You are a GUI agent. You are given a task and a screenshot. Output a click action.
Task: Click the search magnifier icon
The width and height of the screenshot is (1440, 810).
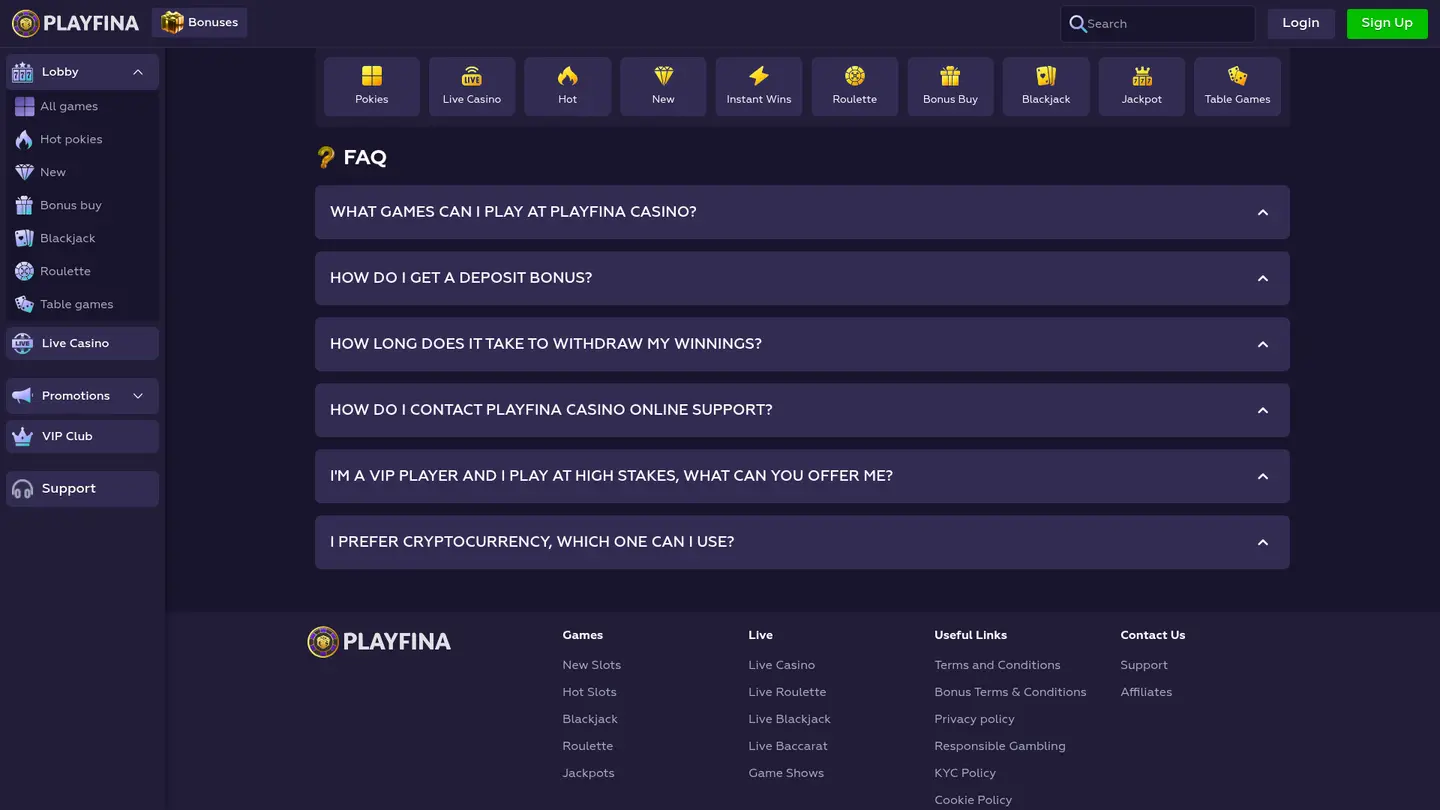pyautogui.click(x=1077, y=24)
